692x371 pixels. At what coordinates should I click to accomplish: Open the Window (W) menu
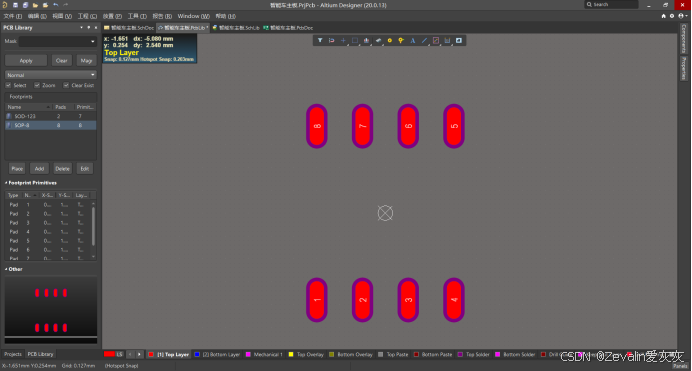coord(193,16)
